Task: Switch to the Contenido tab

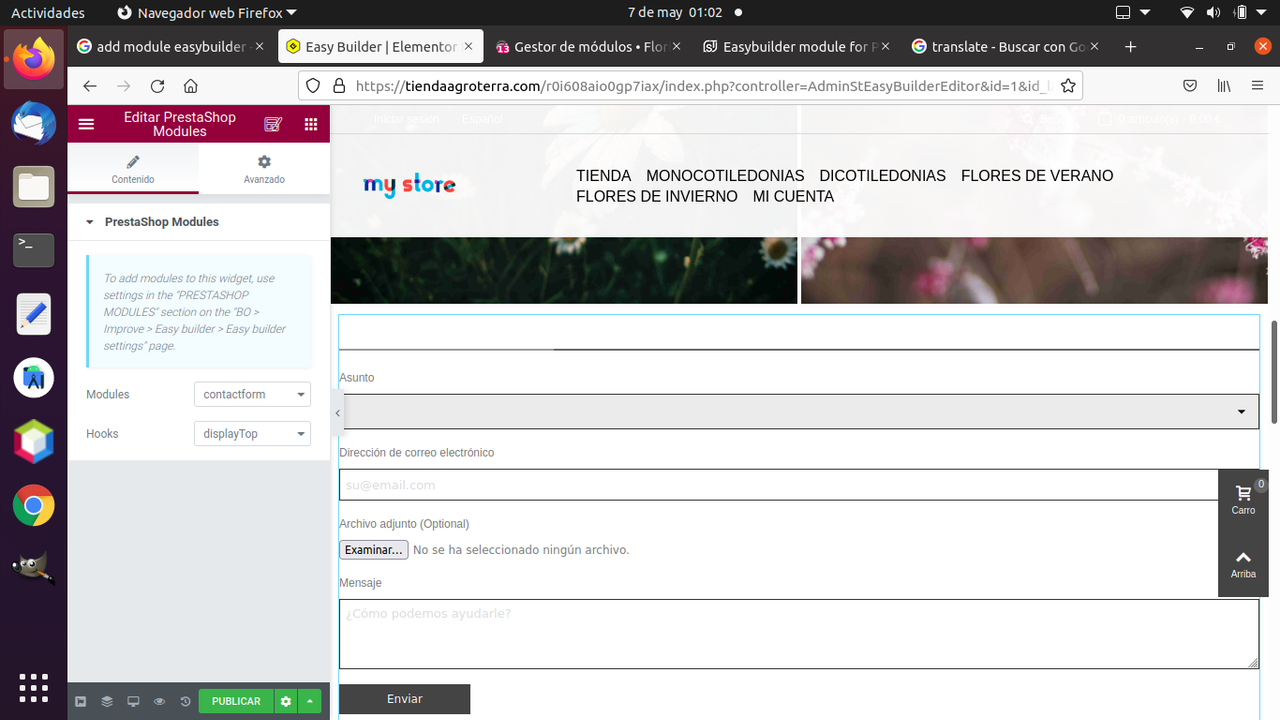Action: click(133, 169)
